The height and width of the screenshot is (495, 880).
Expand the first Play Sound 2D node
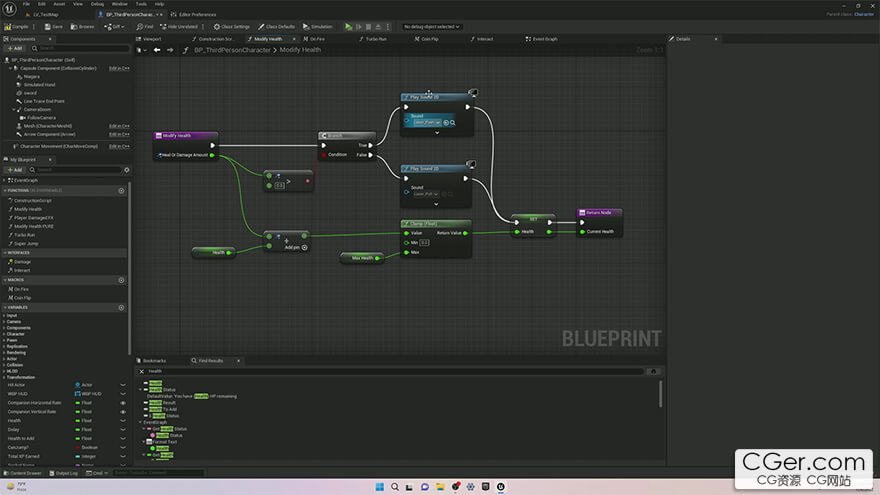click(437, 133)
